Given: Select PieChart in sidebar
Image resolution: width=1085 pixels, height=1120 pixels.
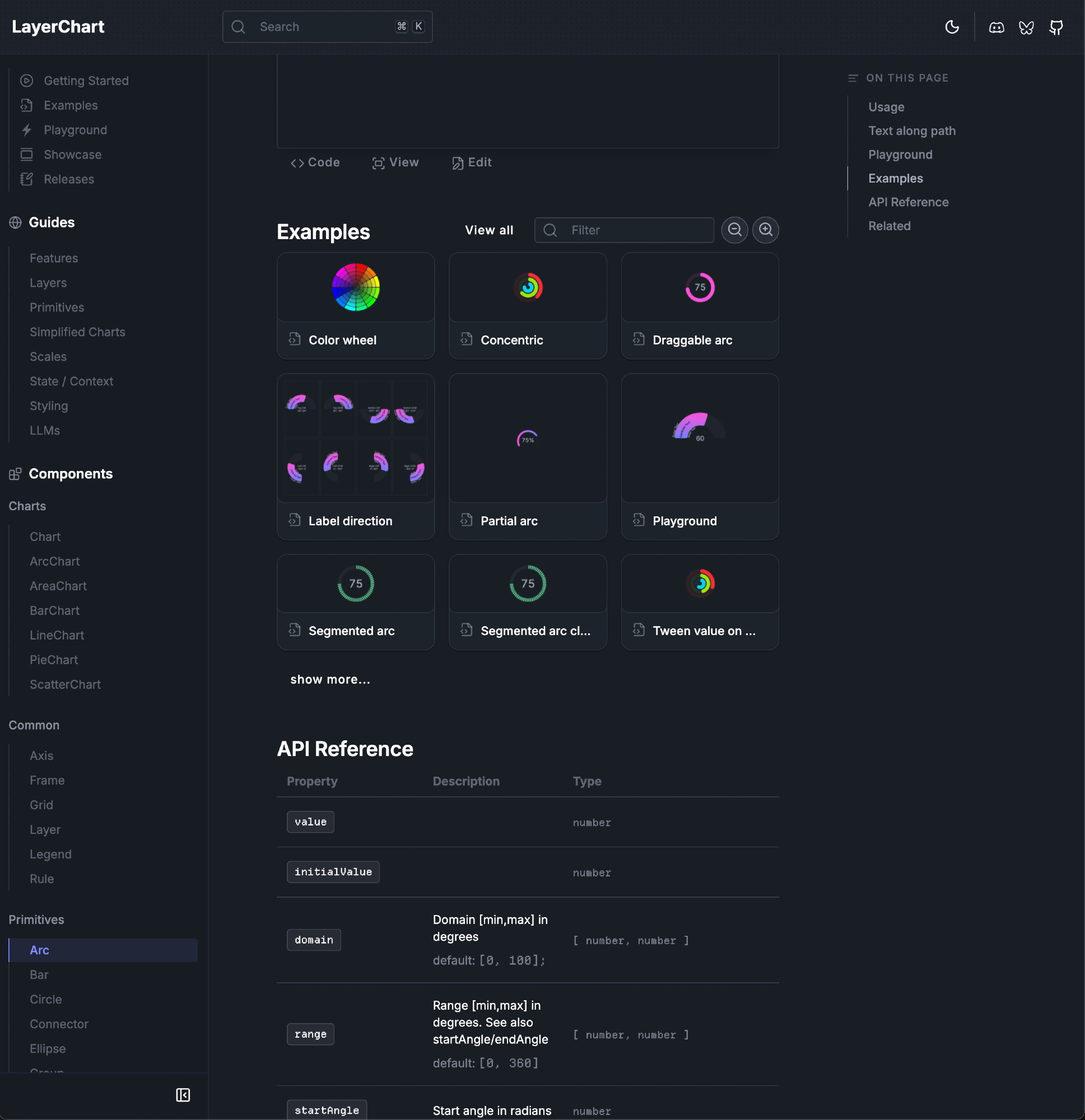Looking at the screenshot, I should point(54,660).
